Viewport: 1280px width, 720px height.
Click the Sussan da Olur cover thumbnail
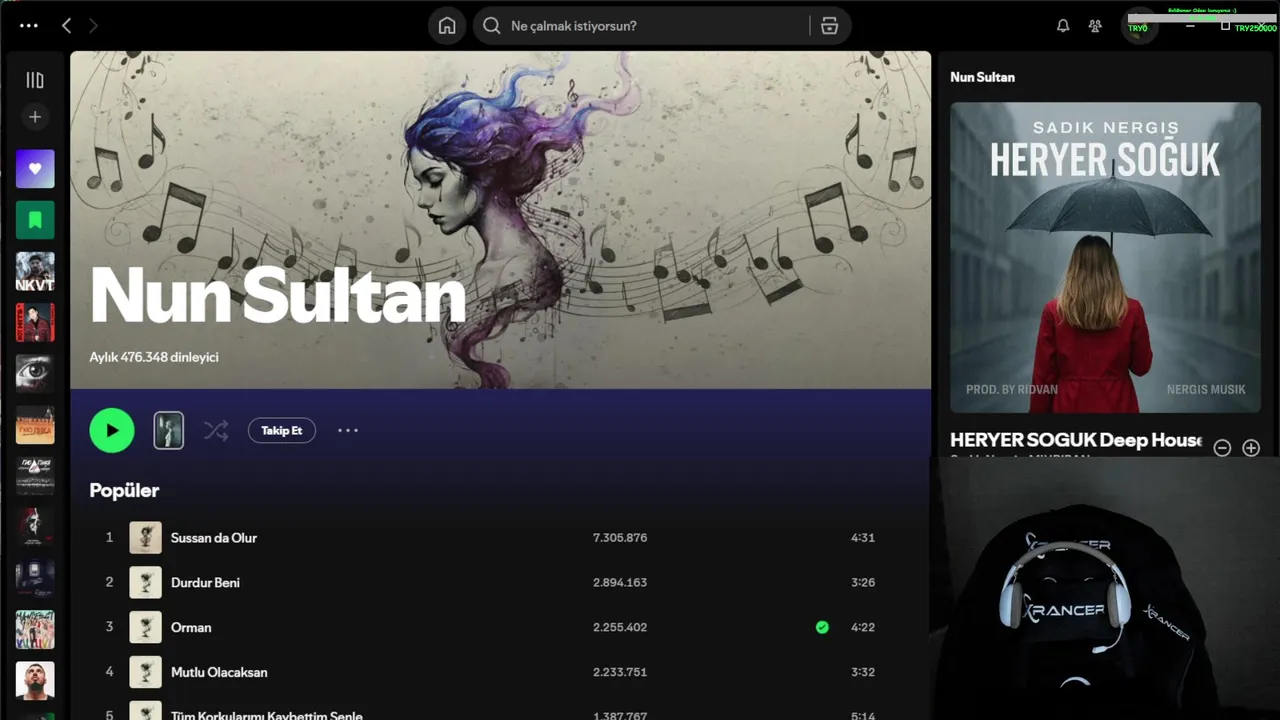click(145, 538)
